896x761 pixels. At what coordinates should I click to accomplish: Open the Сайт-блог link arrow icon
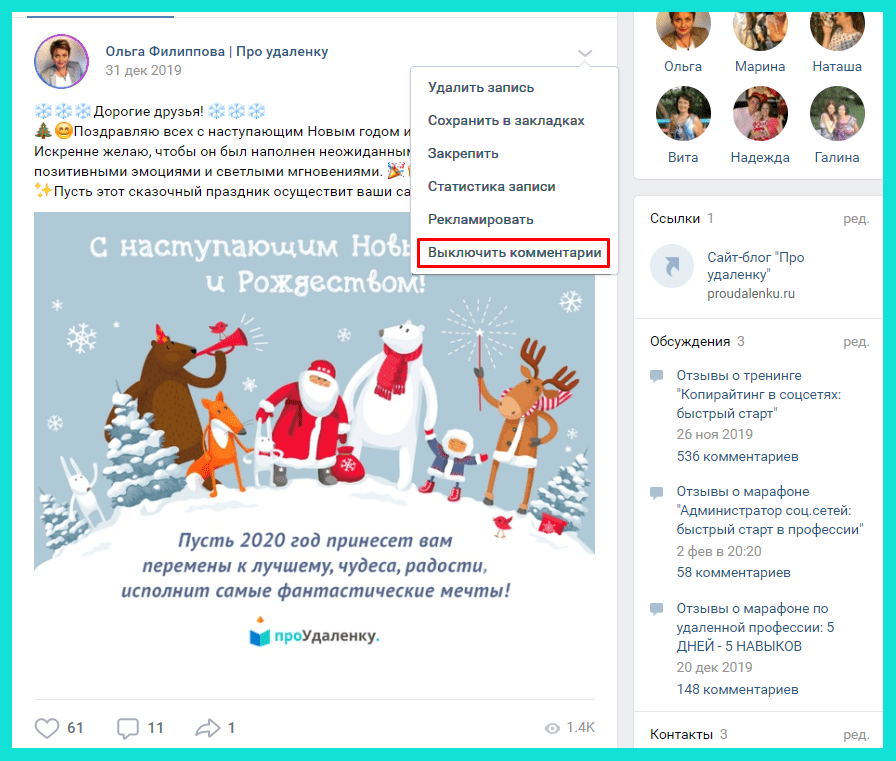coord(673,266)
